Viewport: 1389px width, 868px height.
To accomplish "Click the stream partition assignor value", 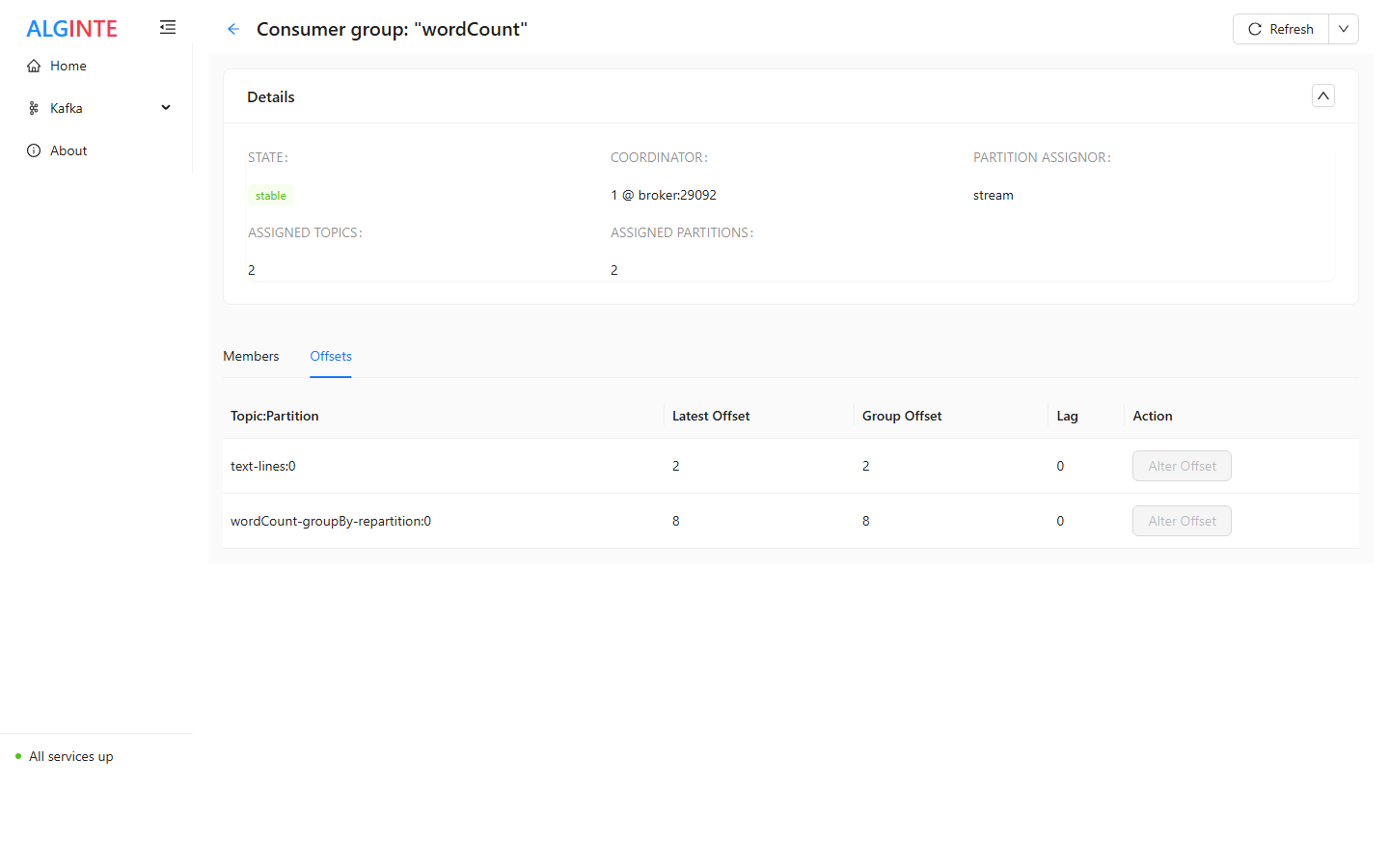I will tap(993, 195).
